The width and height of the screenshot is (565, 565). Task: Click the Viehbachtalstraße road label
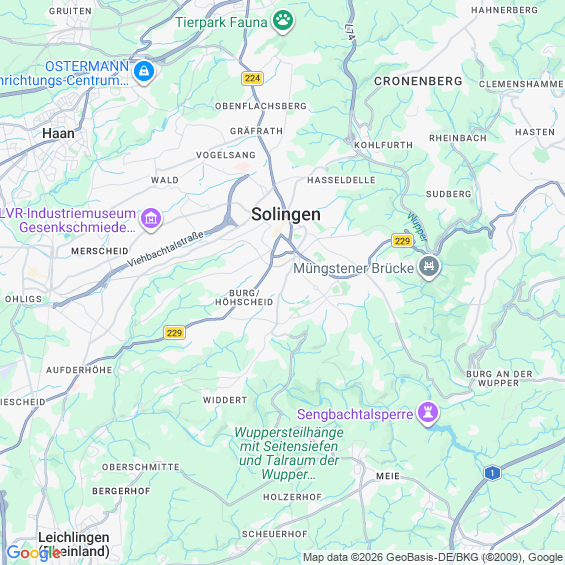[165, 249]
